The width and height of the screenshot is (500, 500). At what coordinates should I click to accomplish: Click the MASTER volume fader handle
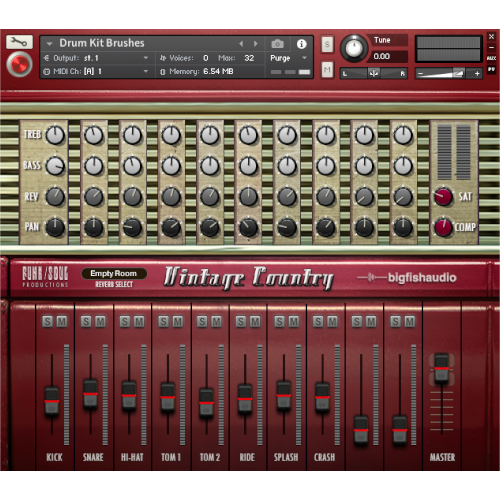click(x=442, y=368)
